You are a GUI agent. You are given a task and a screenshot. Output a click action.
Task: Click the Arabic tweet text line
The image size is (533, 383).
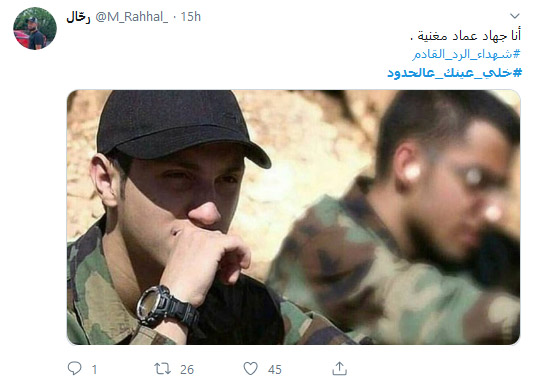coord(465,36)
